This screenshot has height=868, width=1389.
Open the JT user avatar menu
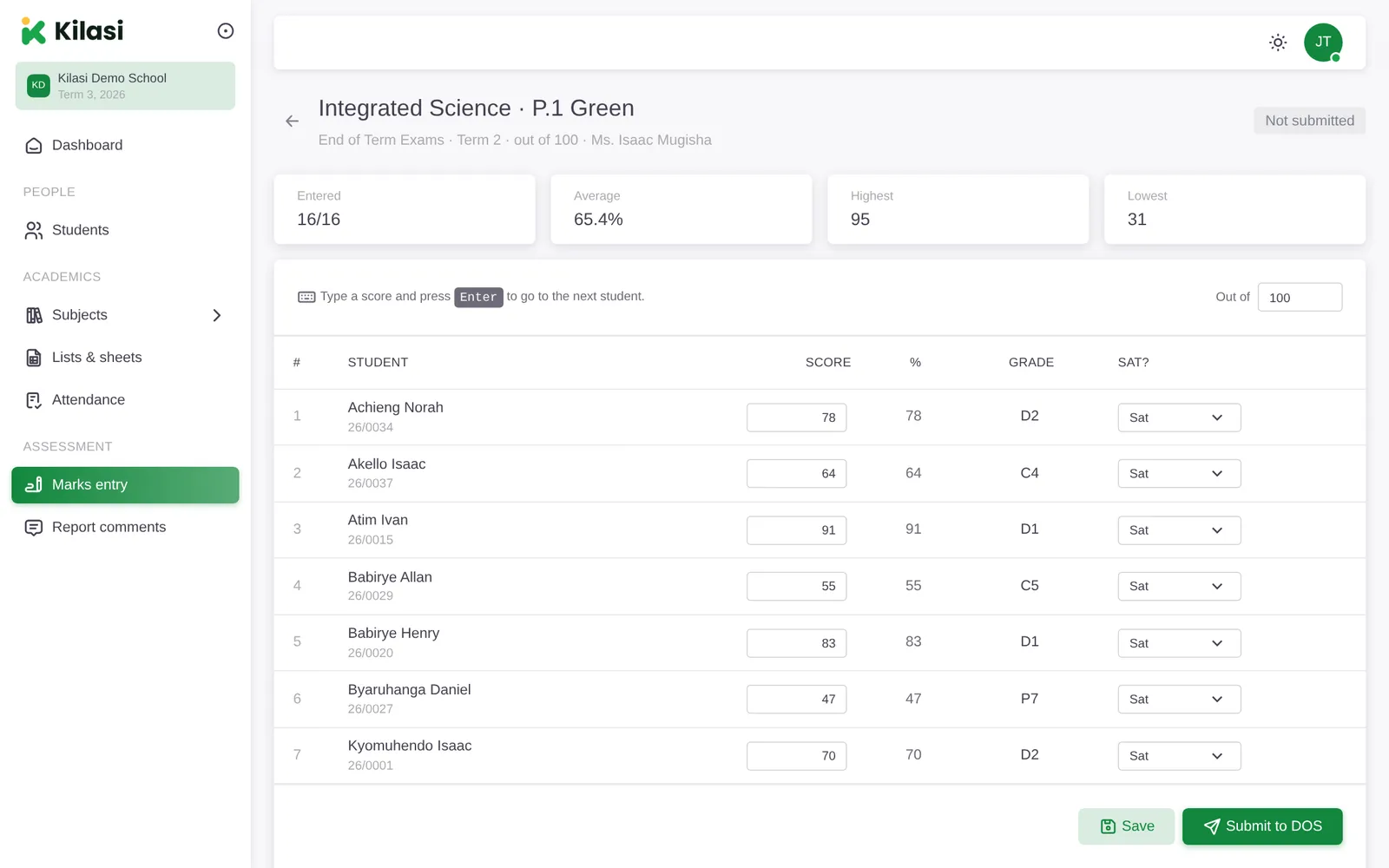[x=1323, y=43]
